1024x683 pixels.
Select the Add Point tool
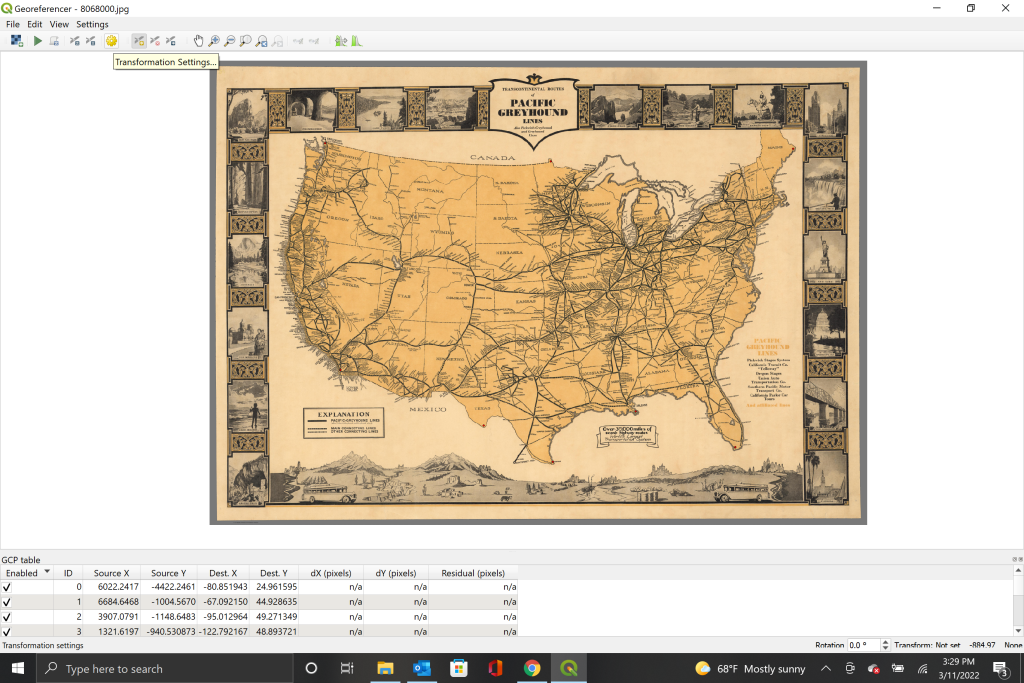click(139, 41)
